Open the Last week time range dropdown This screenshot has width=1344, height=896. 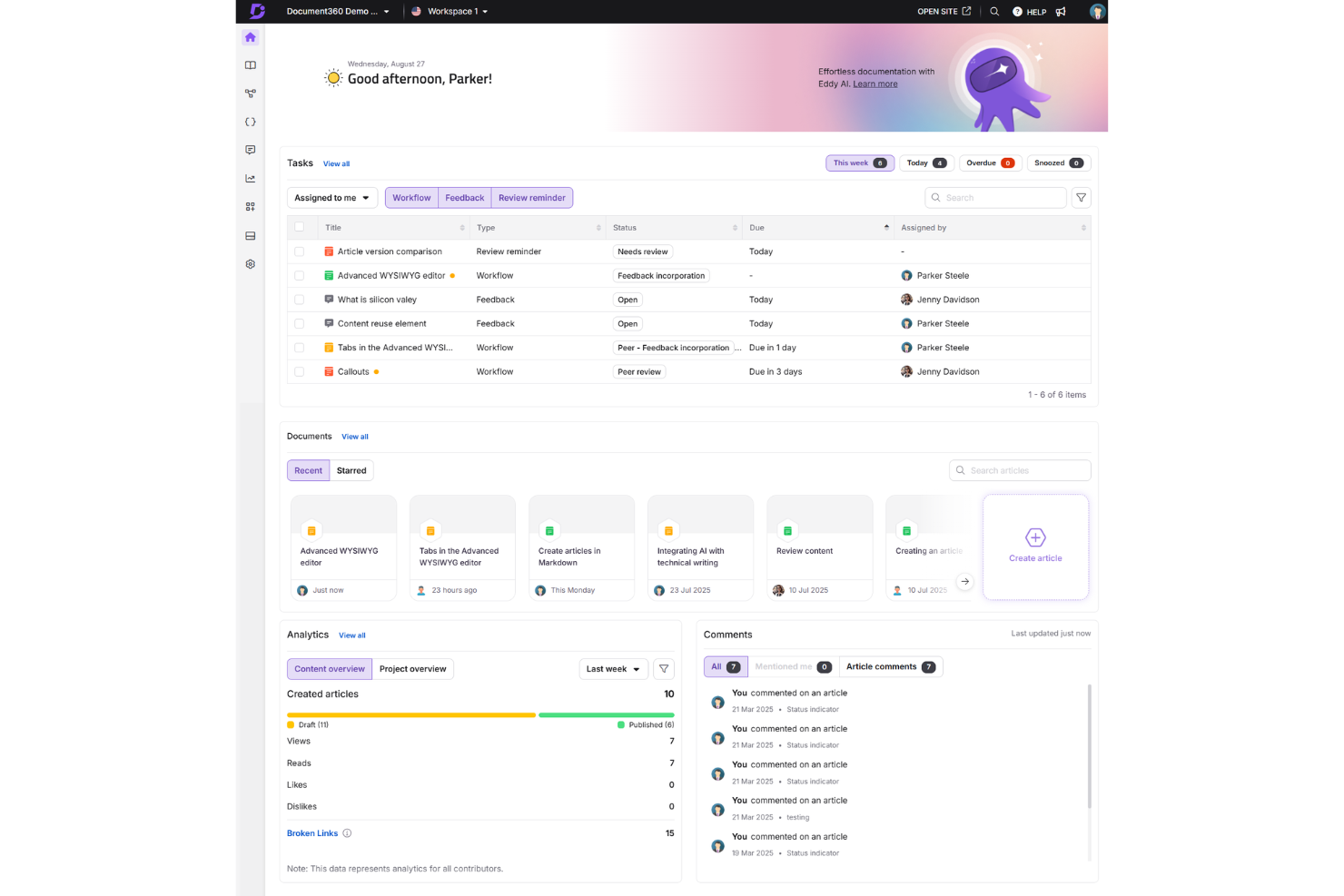click(x=613, y=668)
